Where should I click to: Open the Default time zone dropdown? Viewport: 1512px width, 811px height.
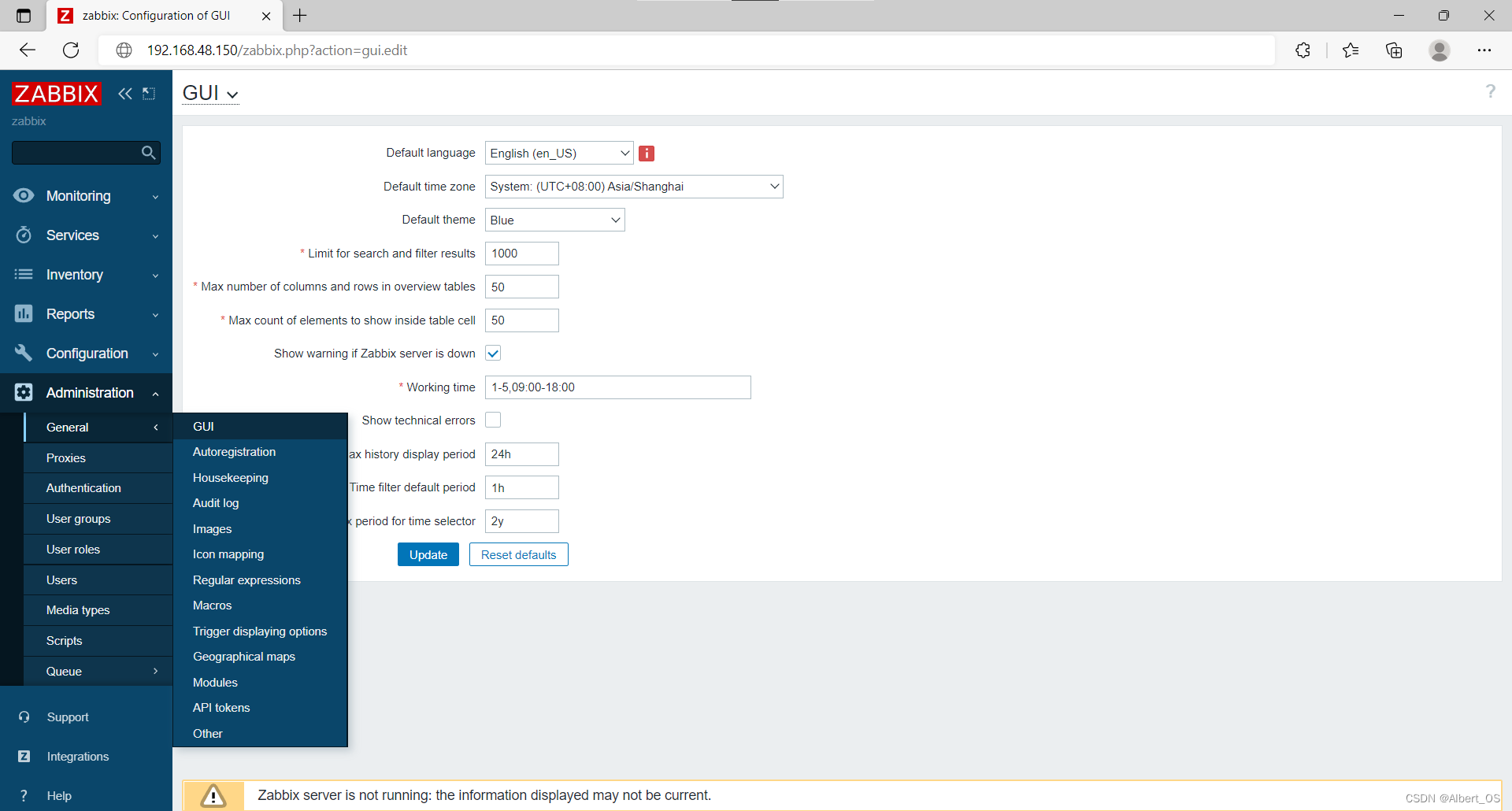click(634, 187)
